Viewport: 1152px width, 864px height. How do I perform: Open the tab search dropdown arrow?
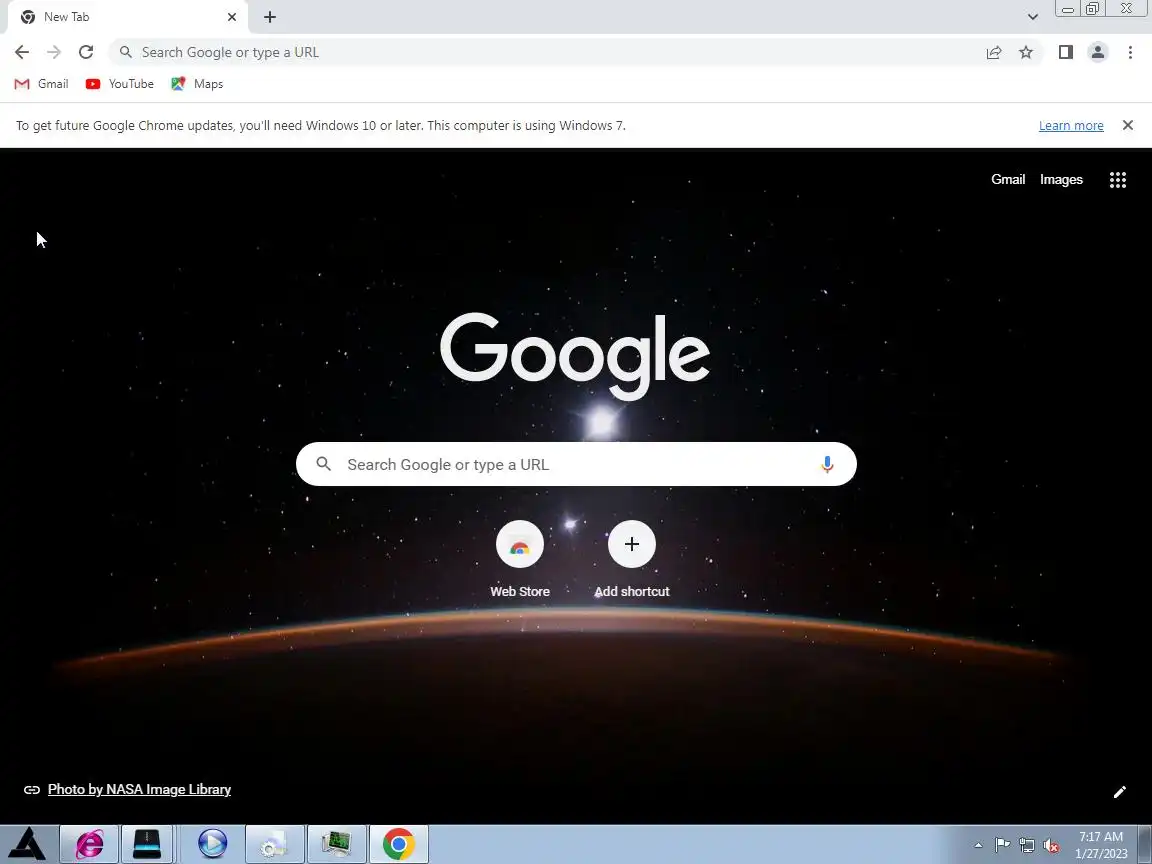1032,17
